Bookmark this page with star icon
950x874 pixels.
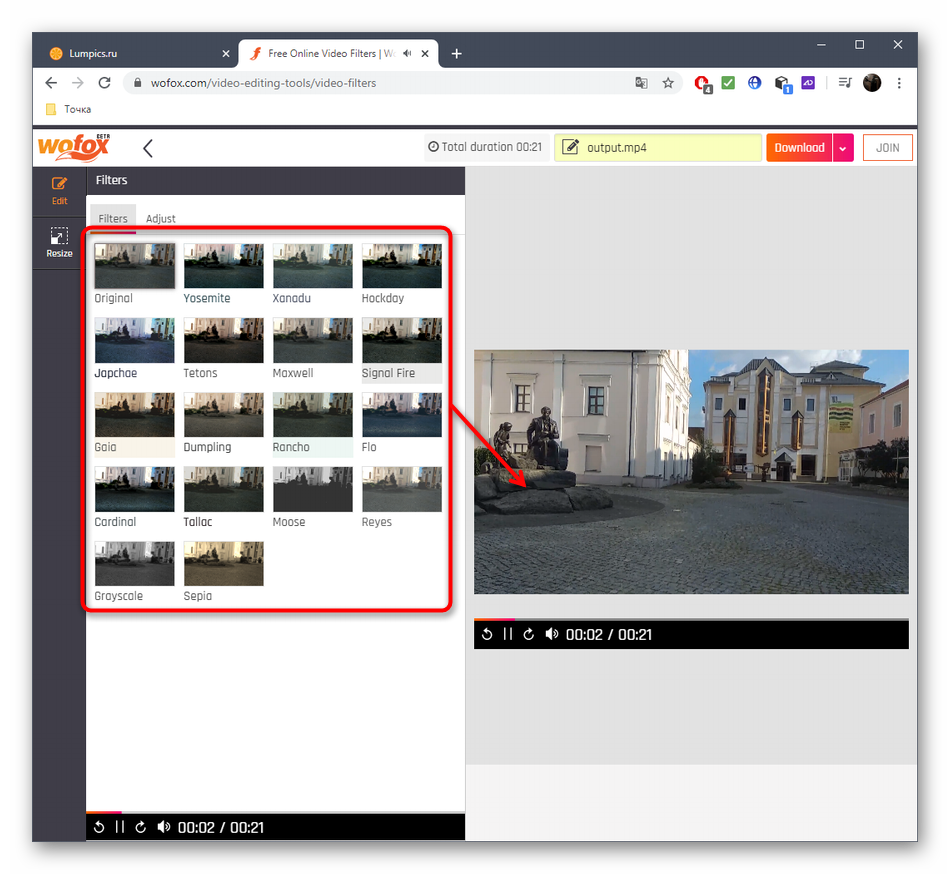click(668, 83)
